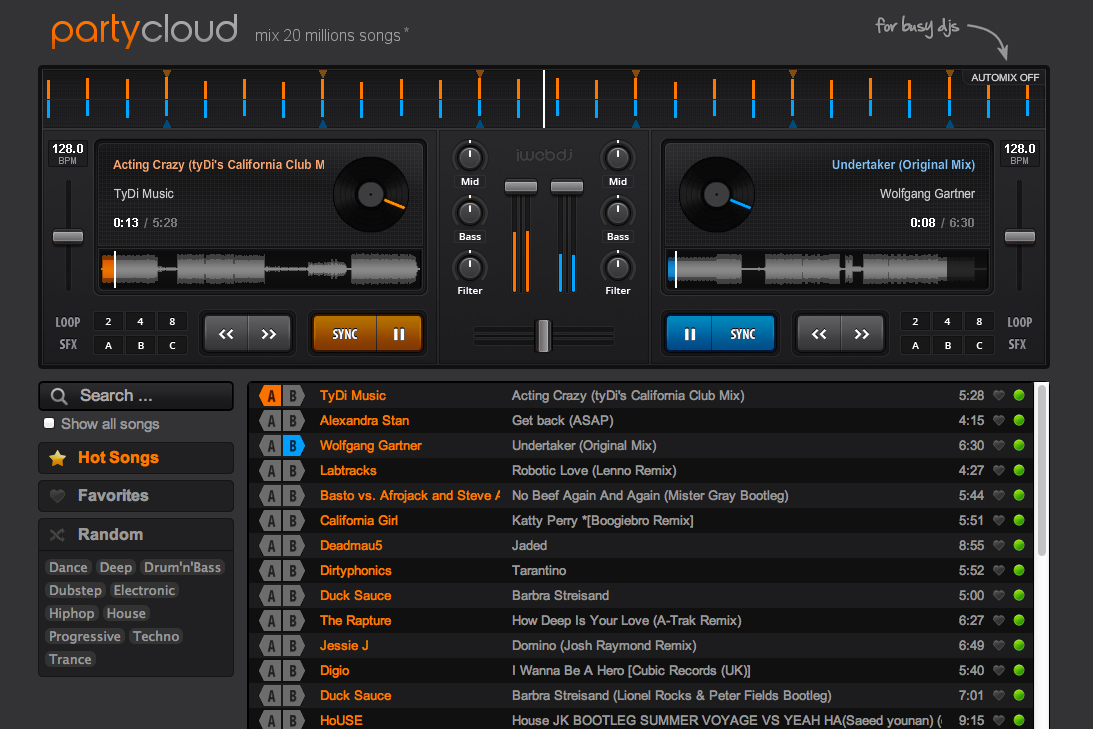This screenshot has width=1093, height=729.
Task: Select the Random songs tab
Action: pyautogui.click(x=136, y=535)
